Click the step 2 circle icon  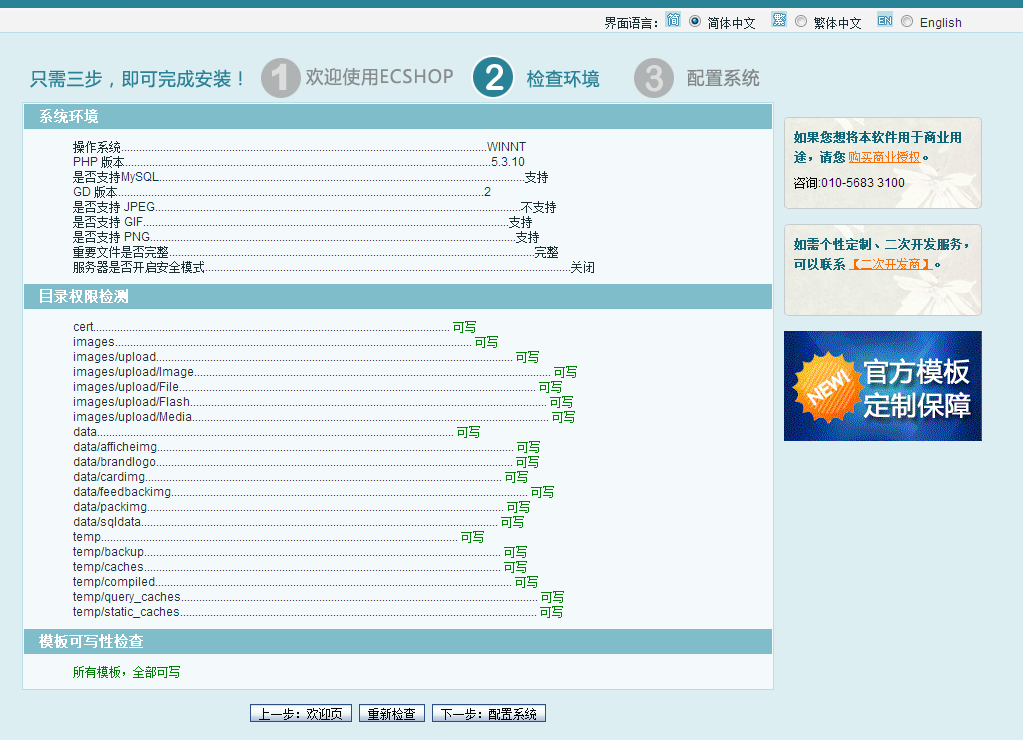pos(493,78)
